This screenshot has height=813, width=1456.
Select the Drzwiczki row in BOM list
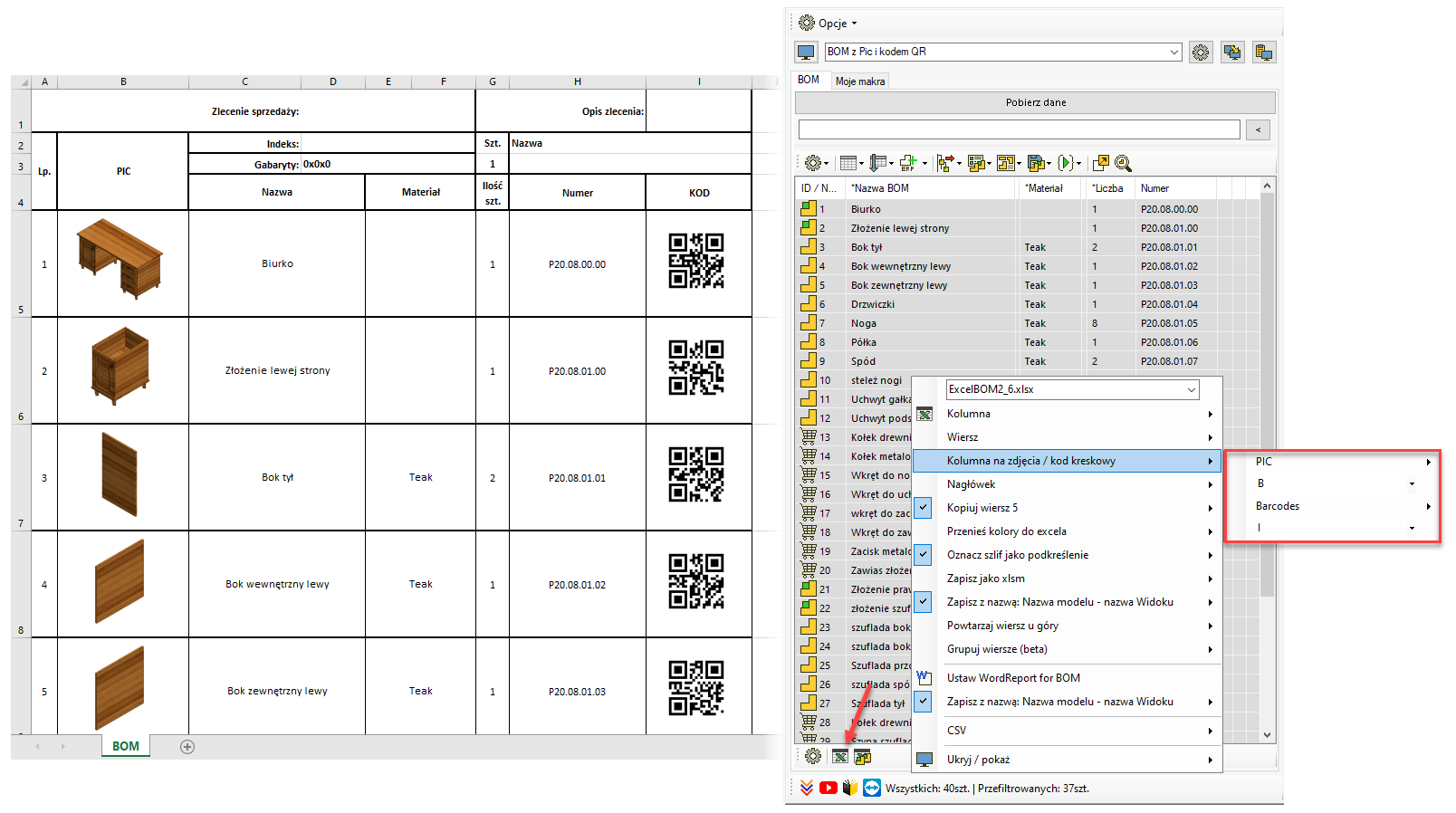[x=1028, y=304]
